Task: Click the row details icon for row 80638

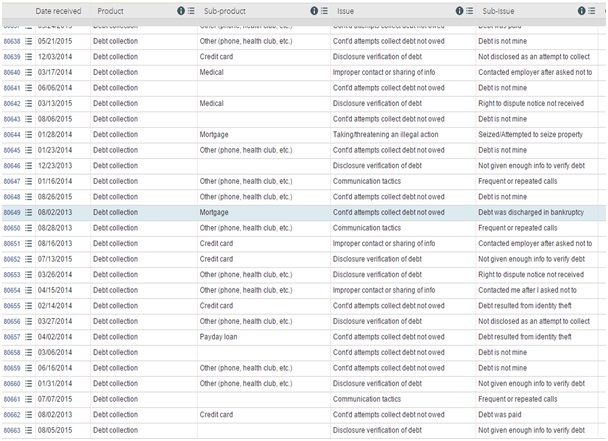Action: point(29,42)
